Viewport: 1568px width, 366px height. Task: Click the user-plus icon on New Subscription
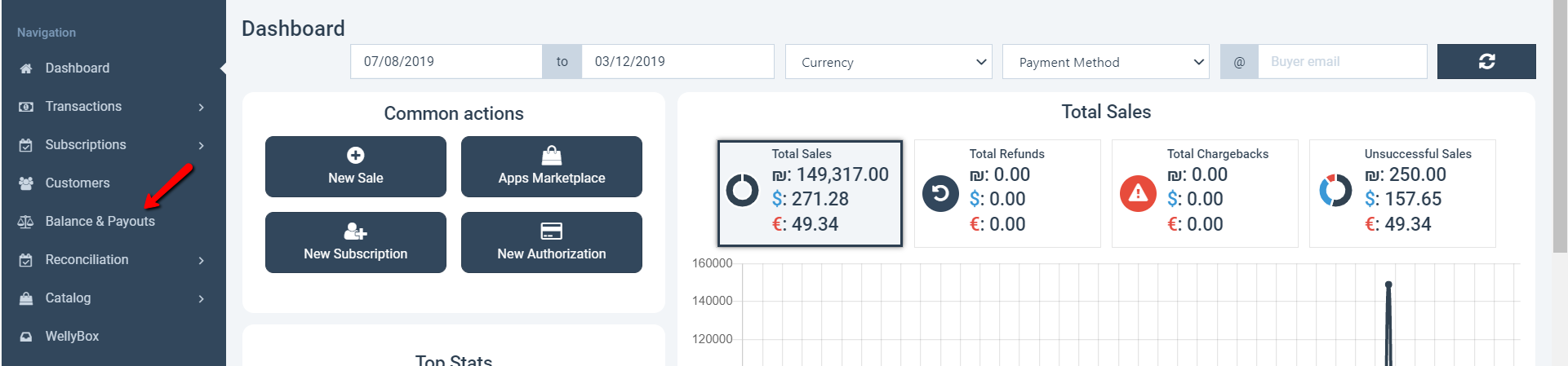[x=356, y=231]
